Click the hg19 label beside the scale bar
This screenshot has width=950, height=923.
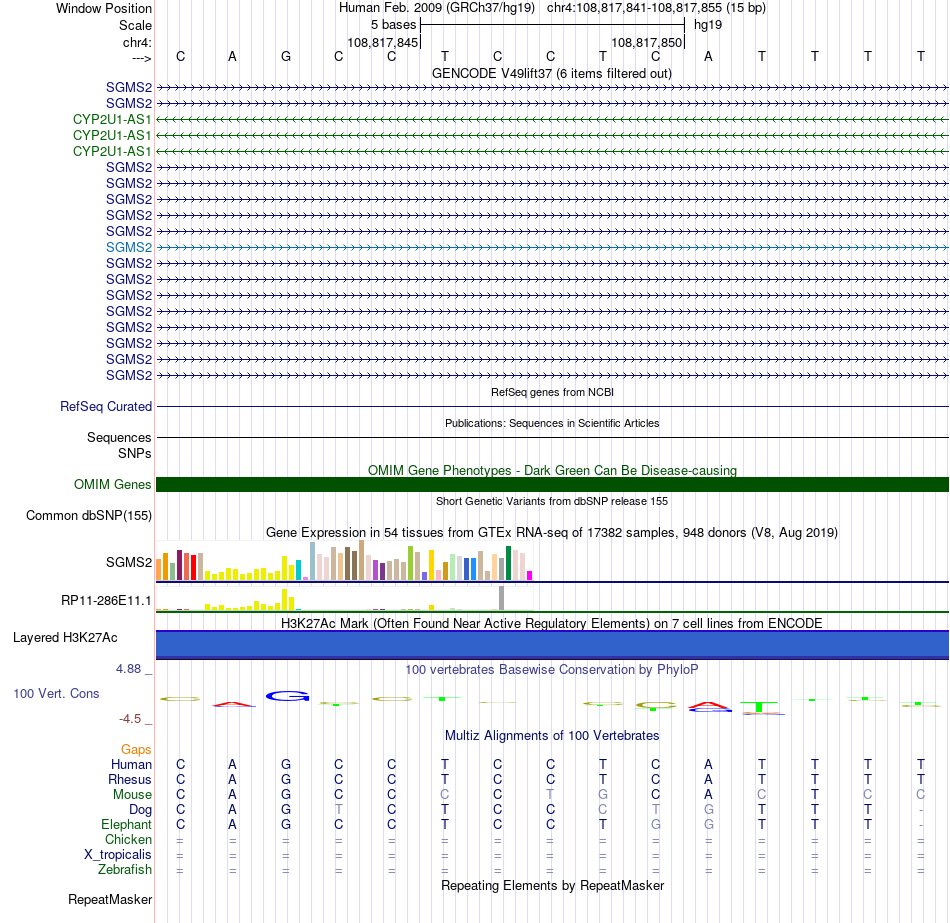tap(708, 25)
